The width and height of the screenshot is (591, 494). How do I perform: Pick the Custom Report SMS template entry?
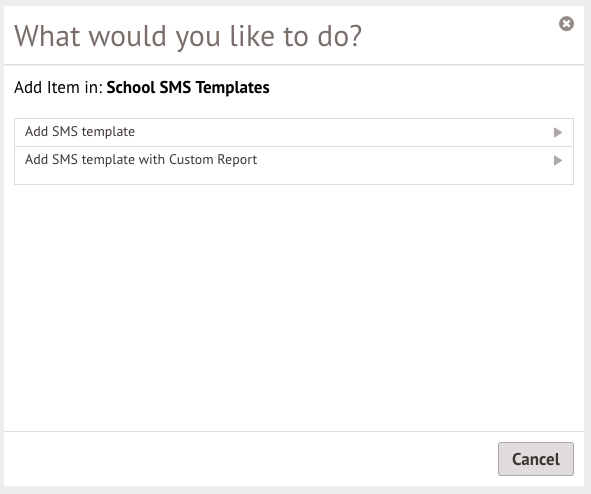click(294, 165)
